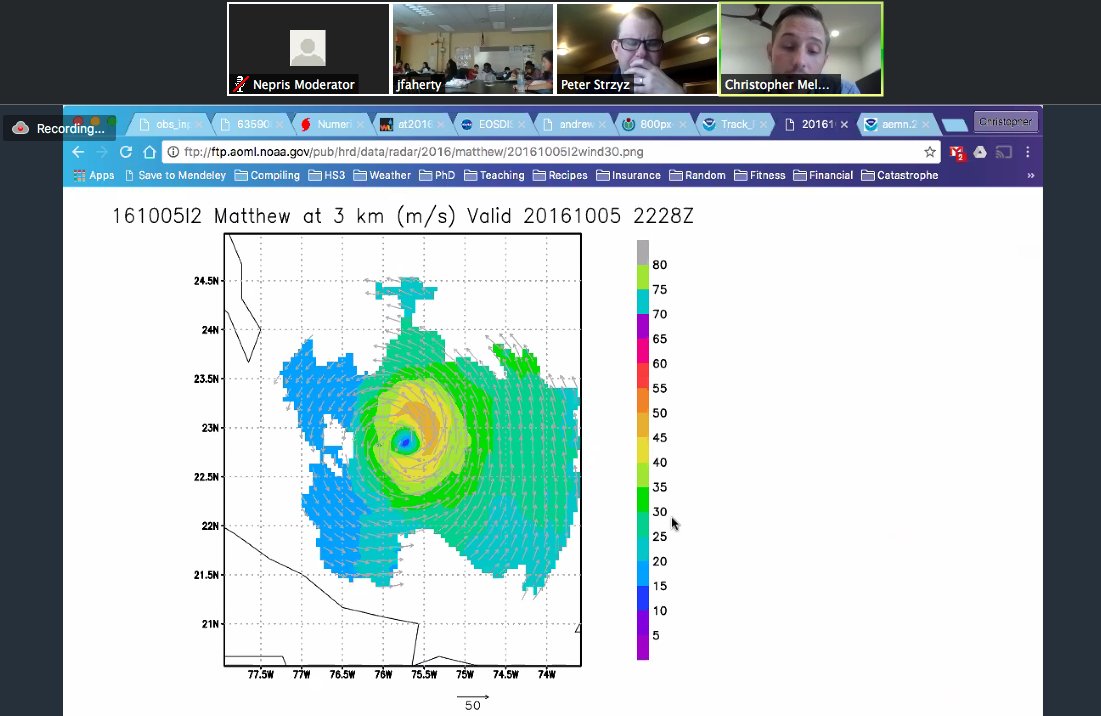Open Chrome three-dot menu
Screen dimensions: 1101x716
(x=1027, y=152)
